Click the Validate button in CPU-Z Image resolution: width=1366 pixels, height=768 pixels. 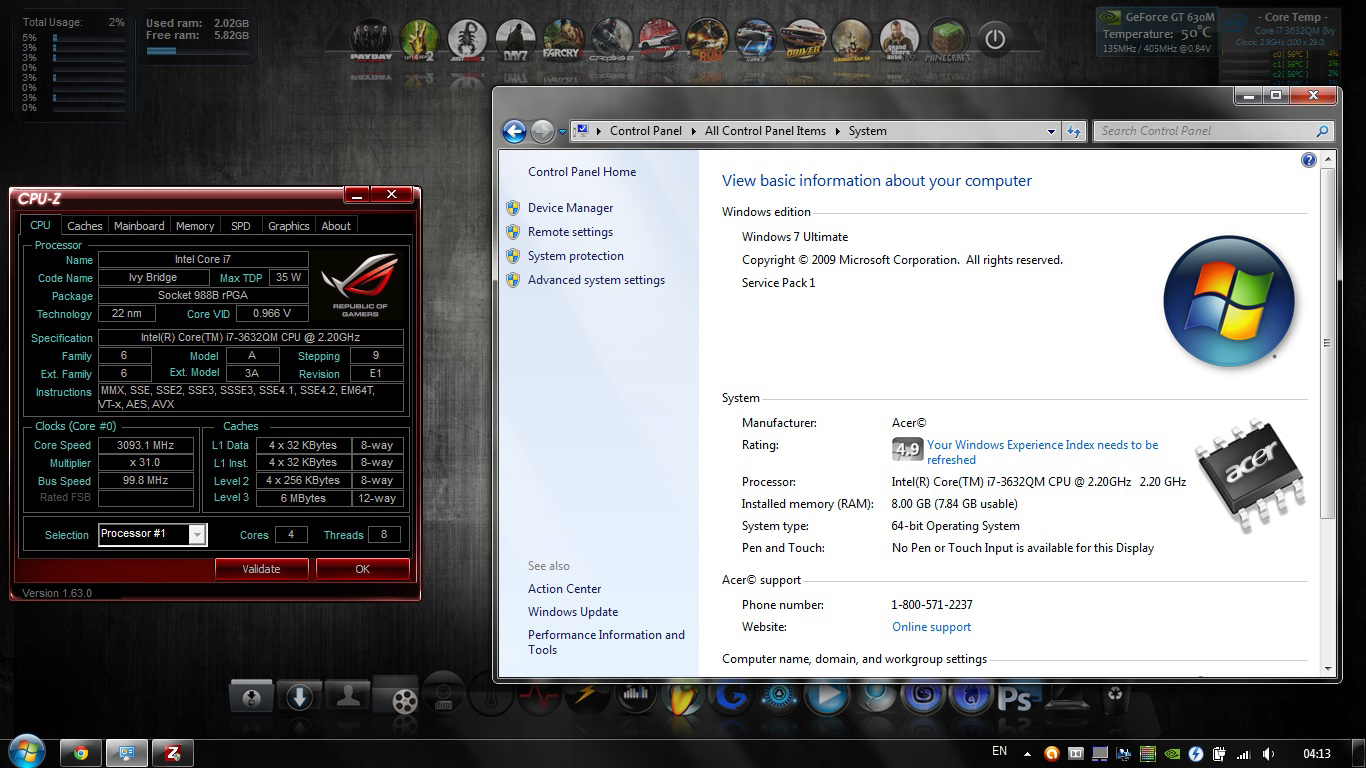click(x=261, y=569)
